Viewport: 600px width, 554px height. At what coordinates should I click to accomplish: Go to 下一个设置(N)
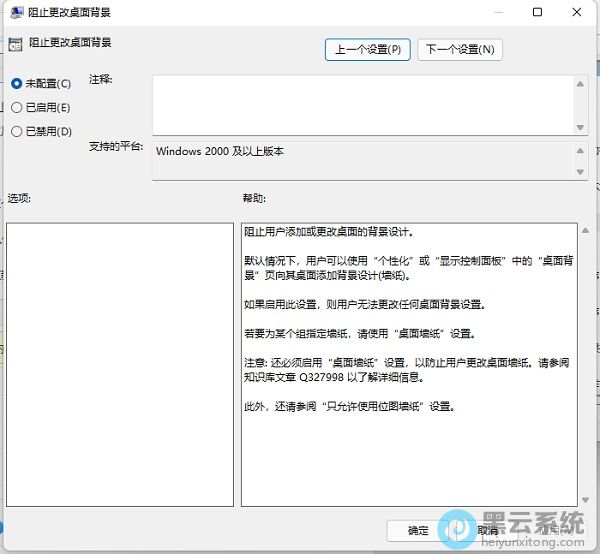pos(459,49)
